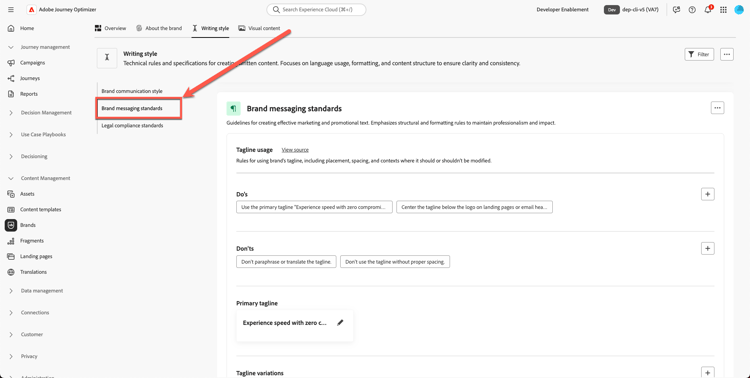The width and height of the screenshot is (750, 378).
Task: Click the Dev sandbox selector
Action: pyautogui.click(x=631, y=10)
